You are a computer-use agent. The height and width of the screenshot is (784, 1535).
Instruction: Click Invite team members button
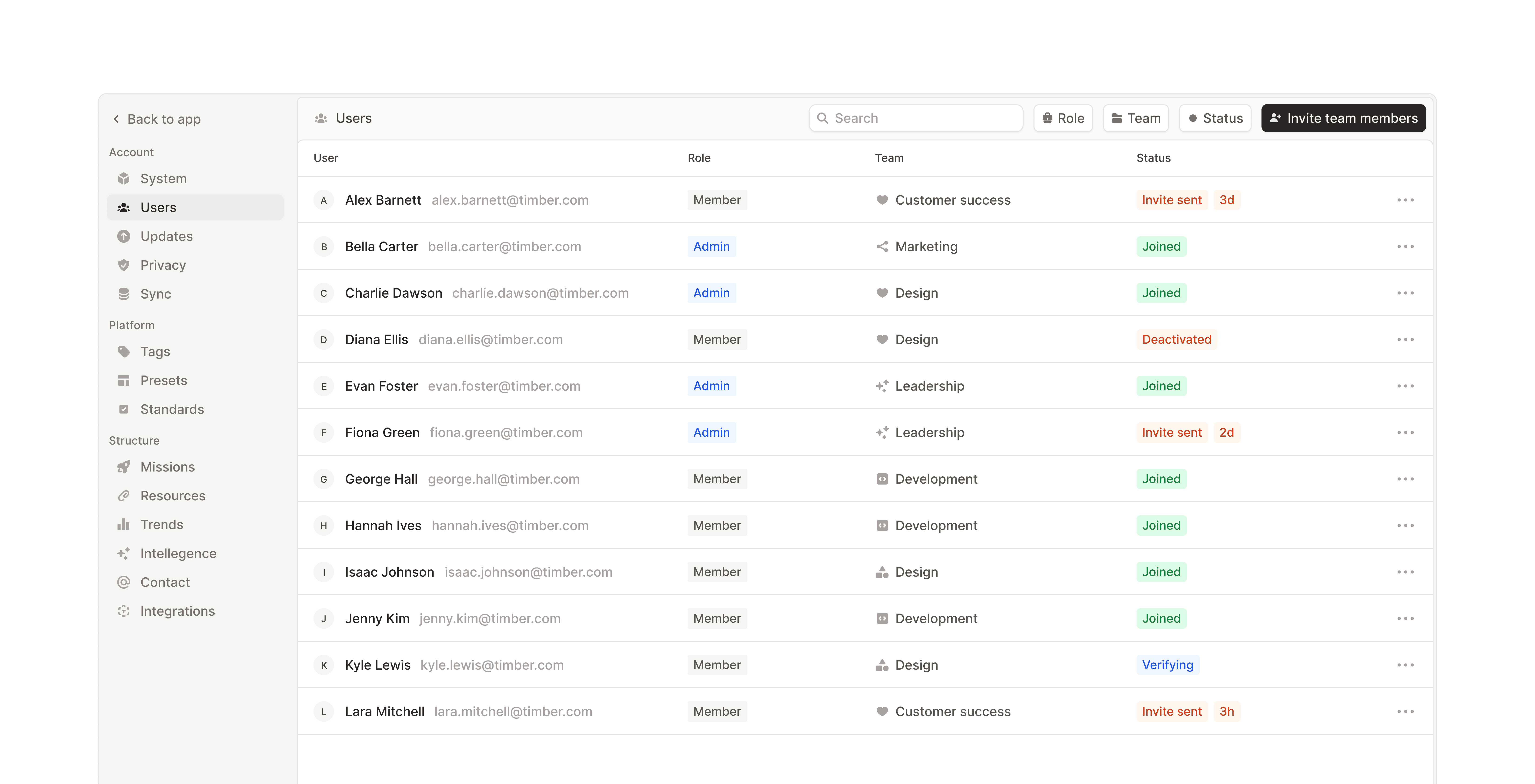coord(1343,118)
